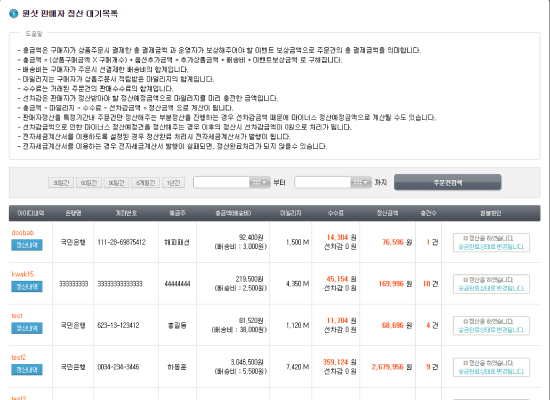
Task: Click the blue page title arrow icon
Action: click(14, 14)
